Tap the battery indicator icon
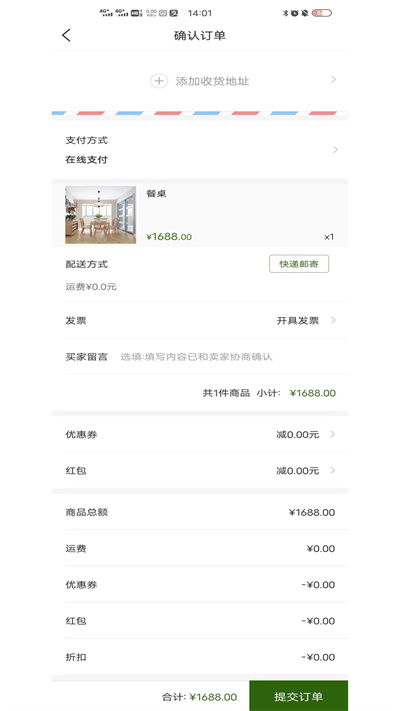The height and width of the screenshot is (711, 400). click(x=322, y=13)
